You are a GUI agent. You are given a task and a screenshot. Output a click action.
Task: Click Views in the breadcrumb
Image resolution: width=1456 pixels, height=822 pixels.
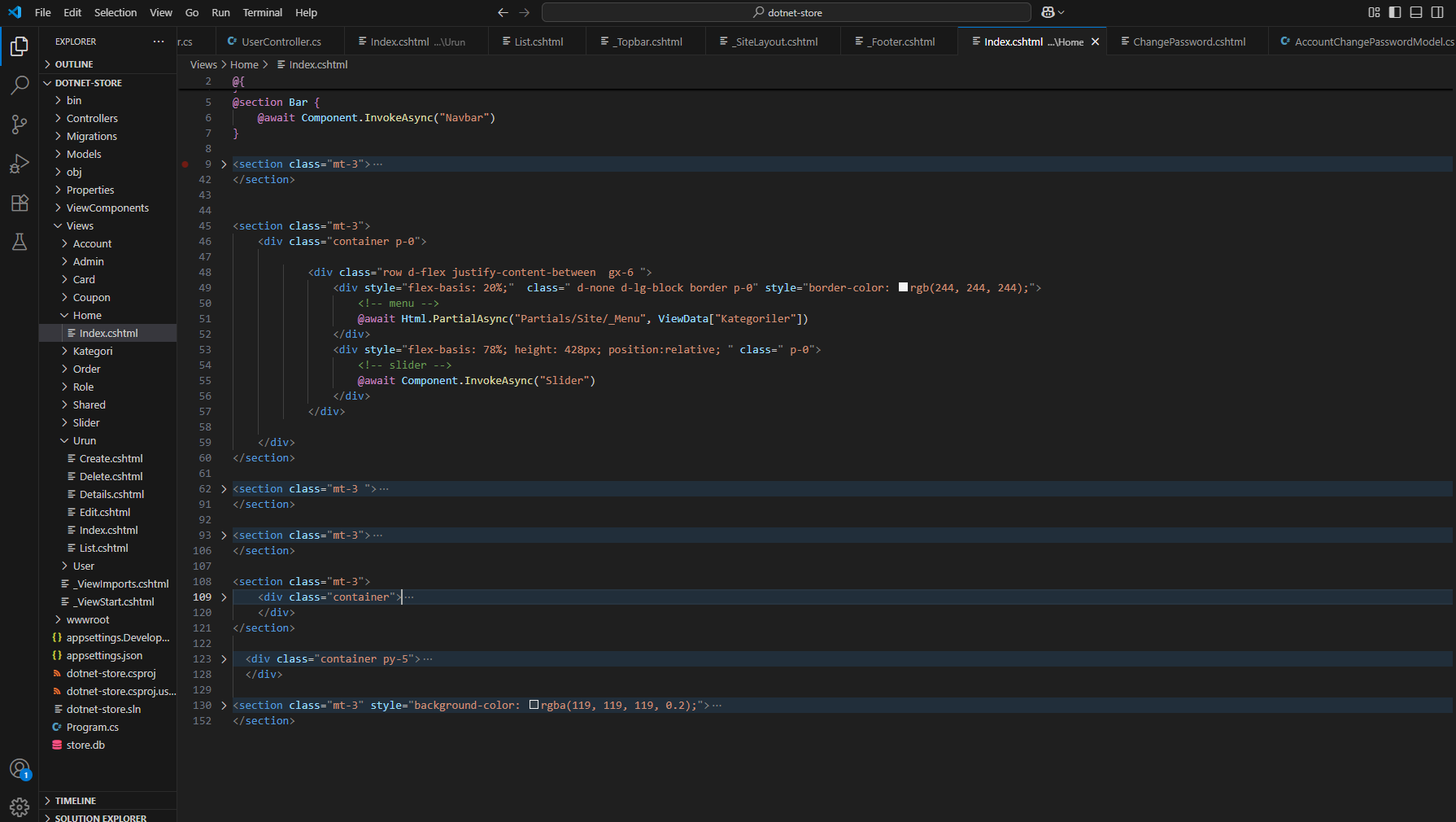(x=203, y=64)
